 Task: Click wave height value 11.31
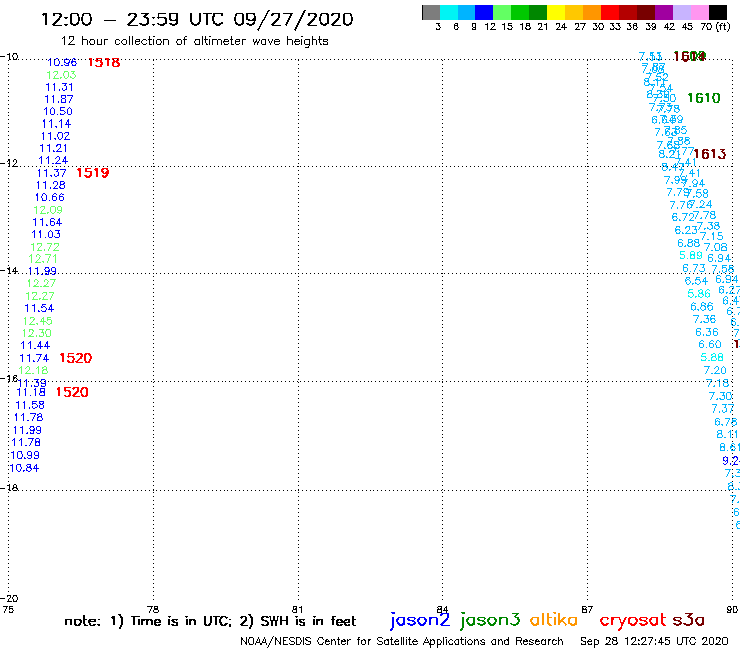pyautogui.click(x=59, y=87)
